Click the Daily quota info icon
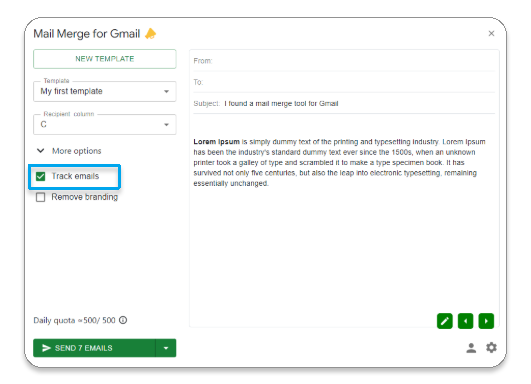 click(123, 320)
